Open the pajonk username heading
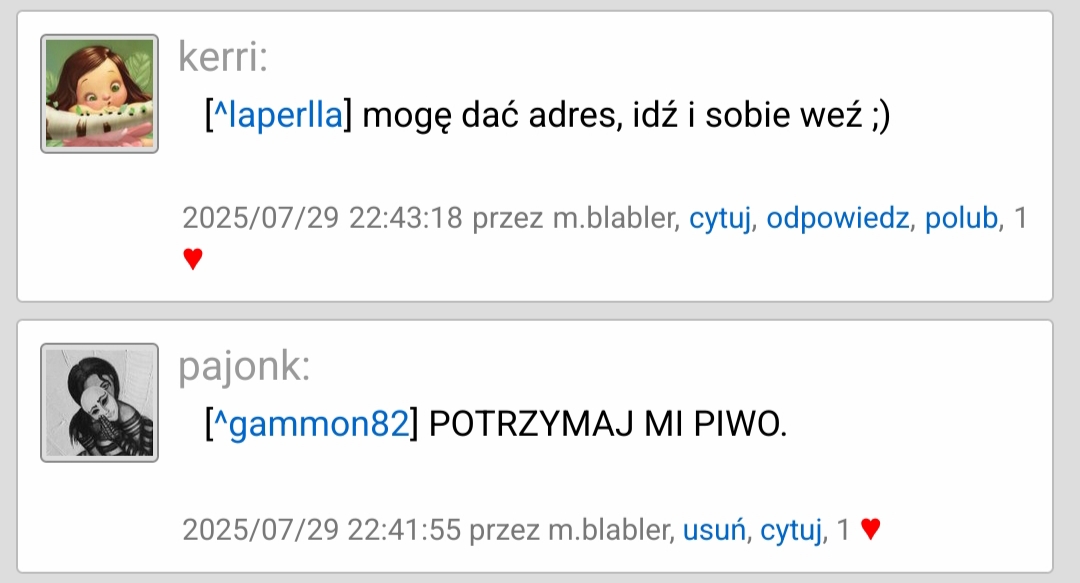The height and width of the screenshot is (583, 1080). (x=245, y=367)
